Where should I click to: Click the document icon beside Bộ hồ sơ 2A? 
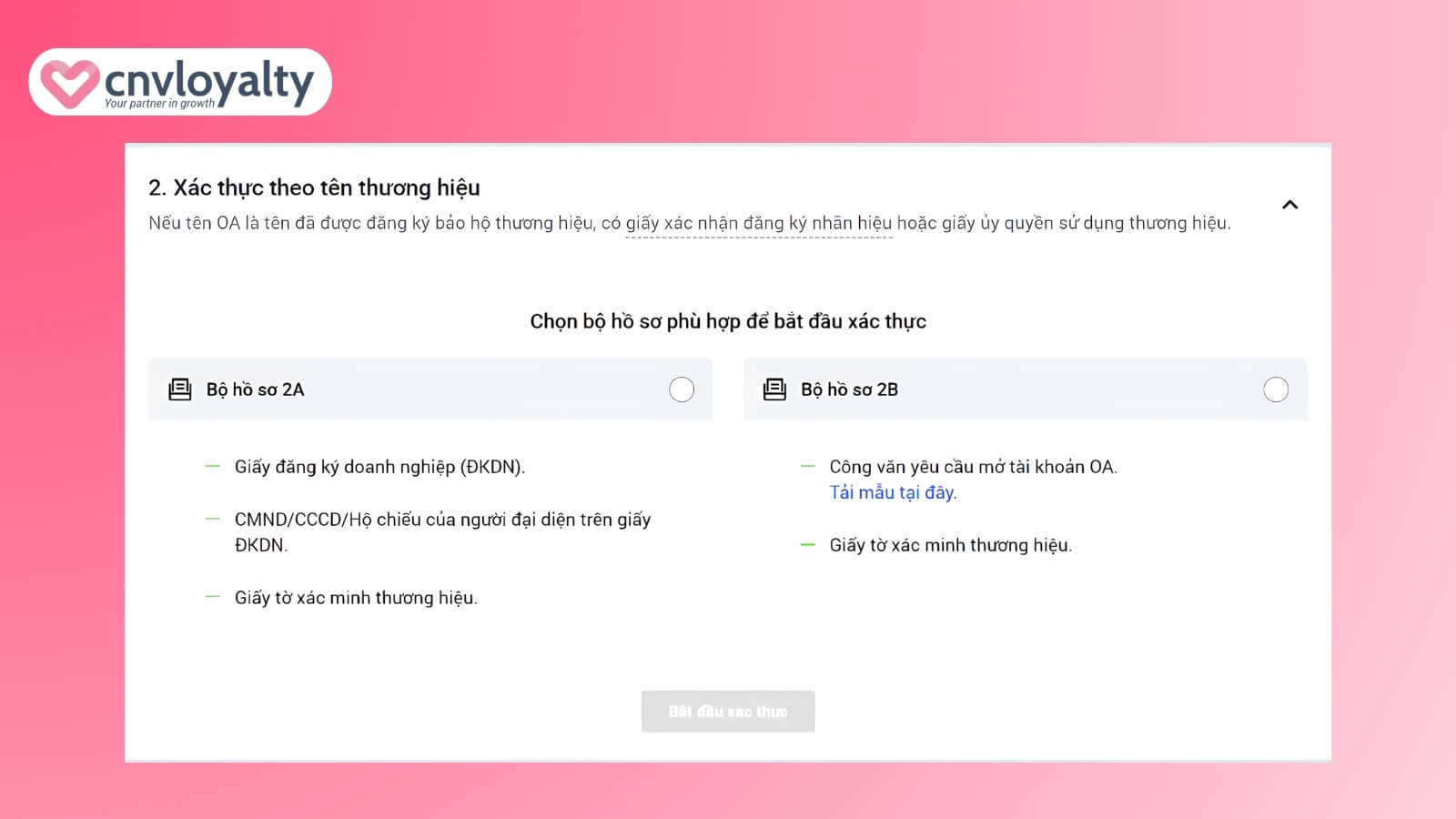tap(180, 389)
